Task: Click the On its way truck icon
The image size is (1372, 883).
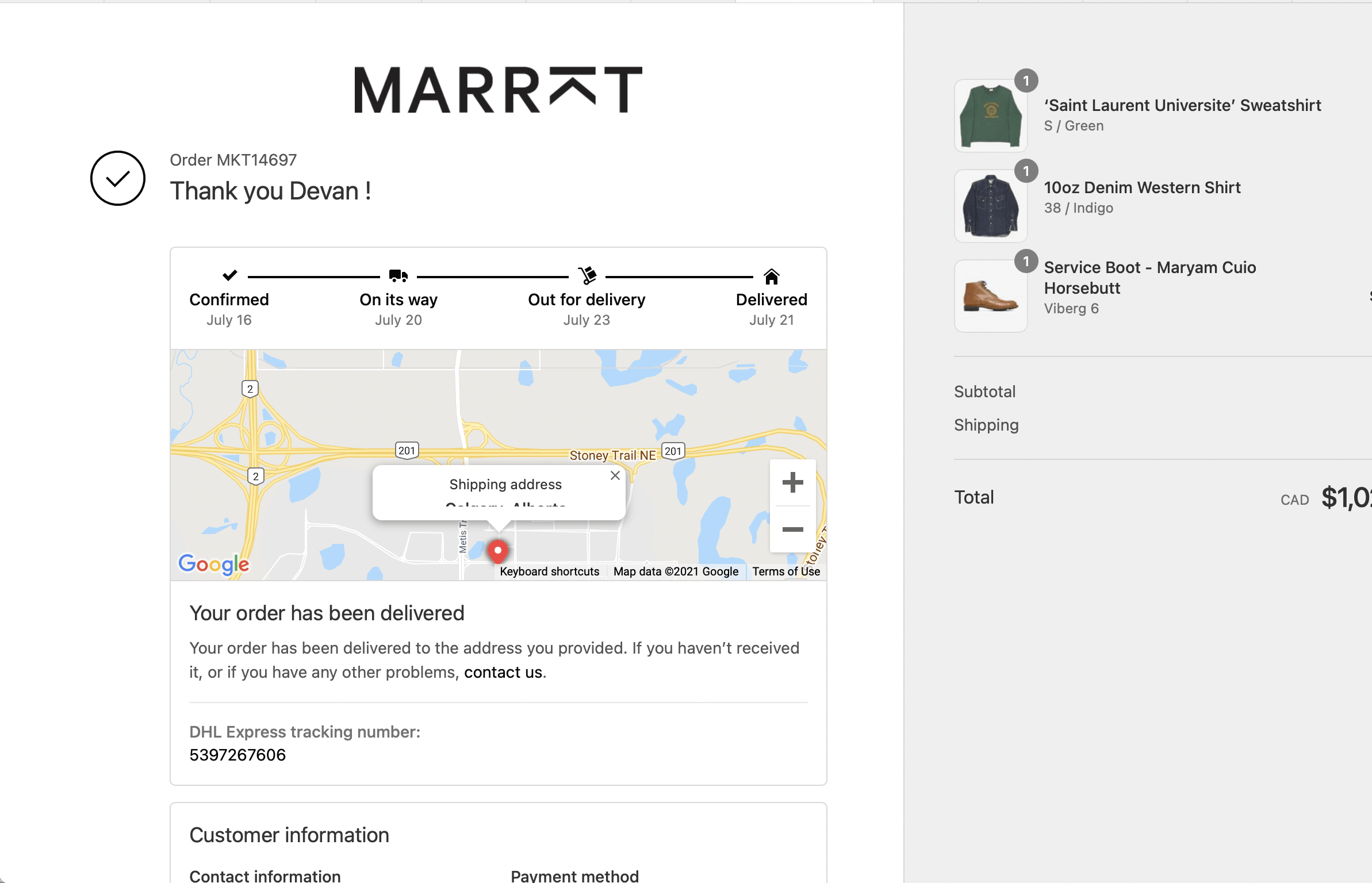Action: (x=398, y=276)
